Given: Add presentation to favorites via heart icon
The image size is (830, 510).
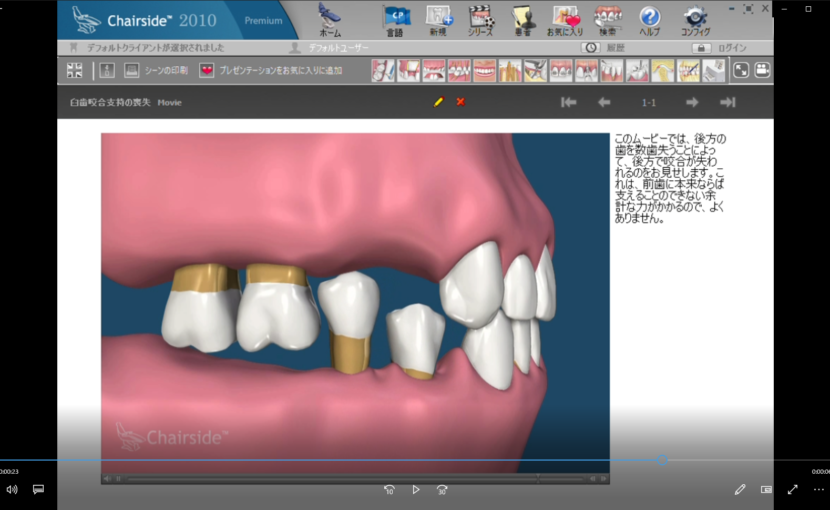Looking at the screenshot, I should pyautogui.click(x=206, y=70).
